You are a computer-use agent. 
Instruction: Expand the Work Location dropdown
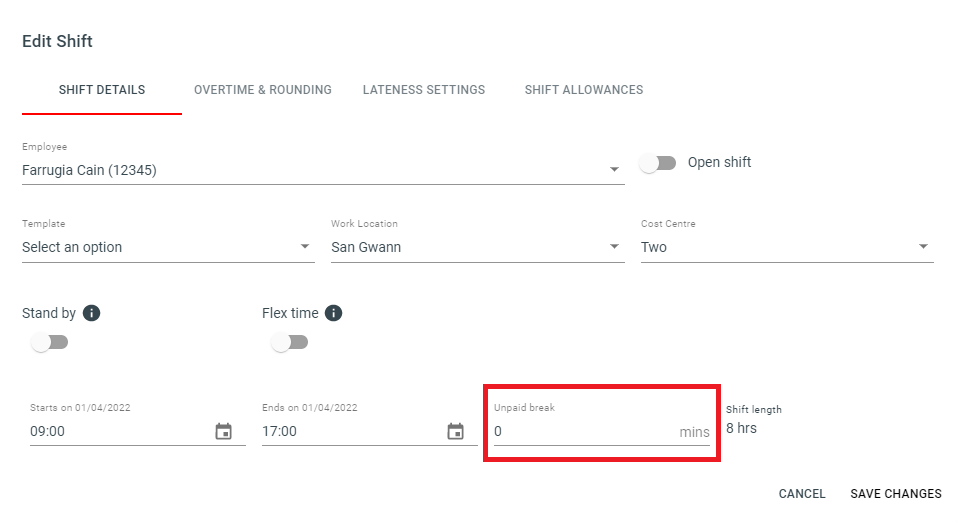tap(477, 247)
